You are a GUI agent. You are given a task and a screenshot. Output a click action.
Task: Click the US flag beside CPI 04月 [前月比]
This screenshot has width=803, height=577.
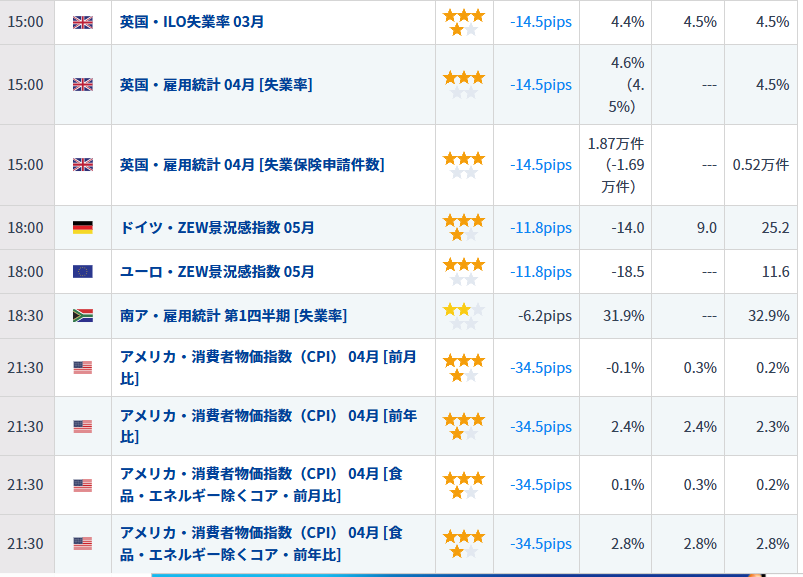[x=83, y=368]
